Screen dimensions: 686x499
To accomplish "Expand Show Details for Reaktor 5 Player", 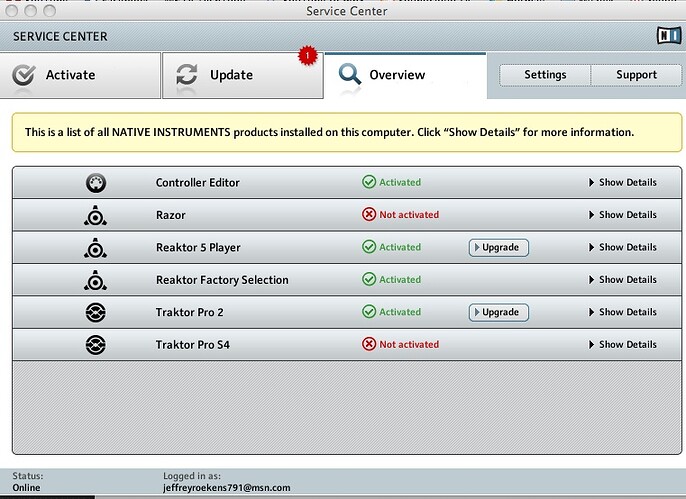I will [x=623, y=247].
